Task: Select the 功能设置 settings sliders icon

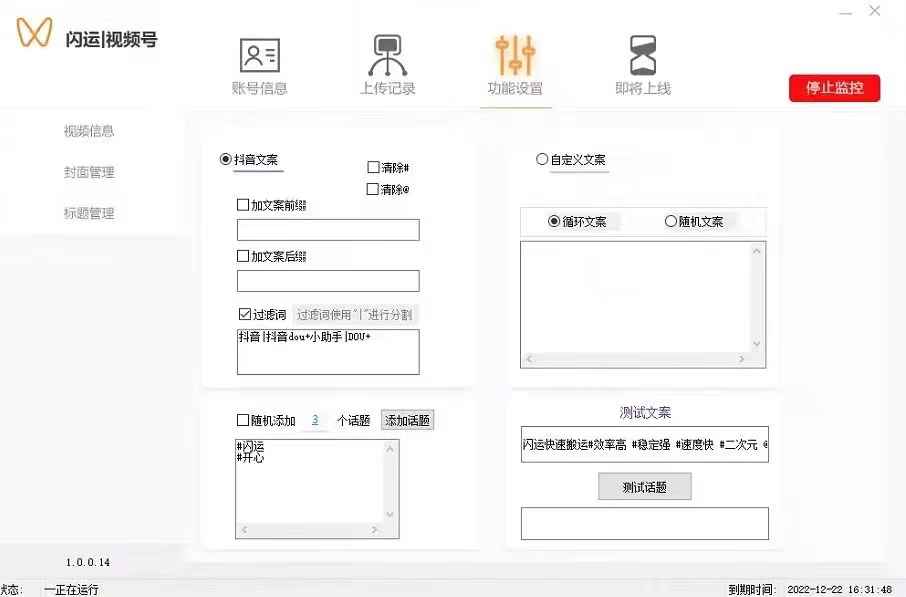Action: pyautogui.click(x=514, y=55)
